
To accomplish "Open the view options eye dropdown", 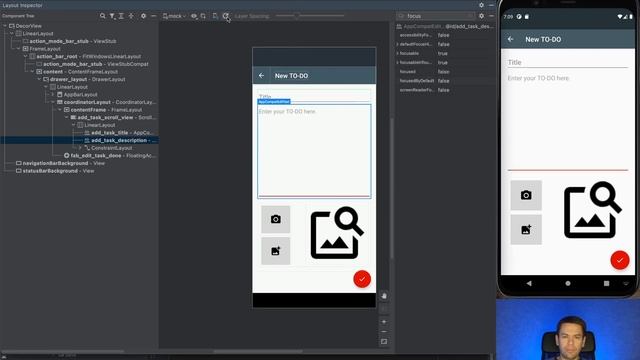I will [x=194, y=16].
